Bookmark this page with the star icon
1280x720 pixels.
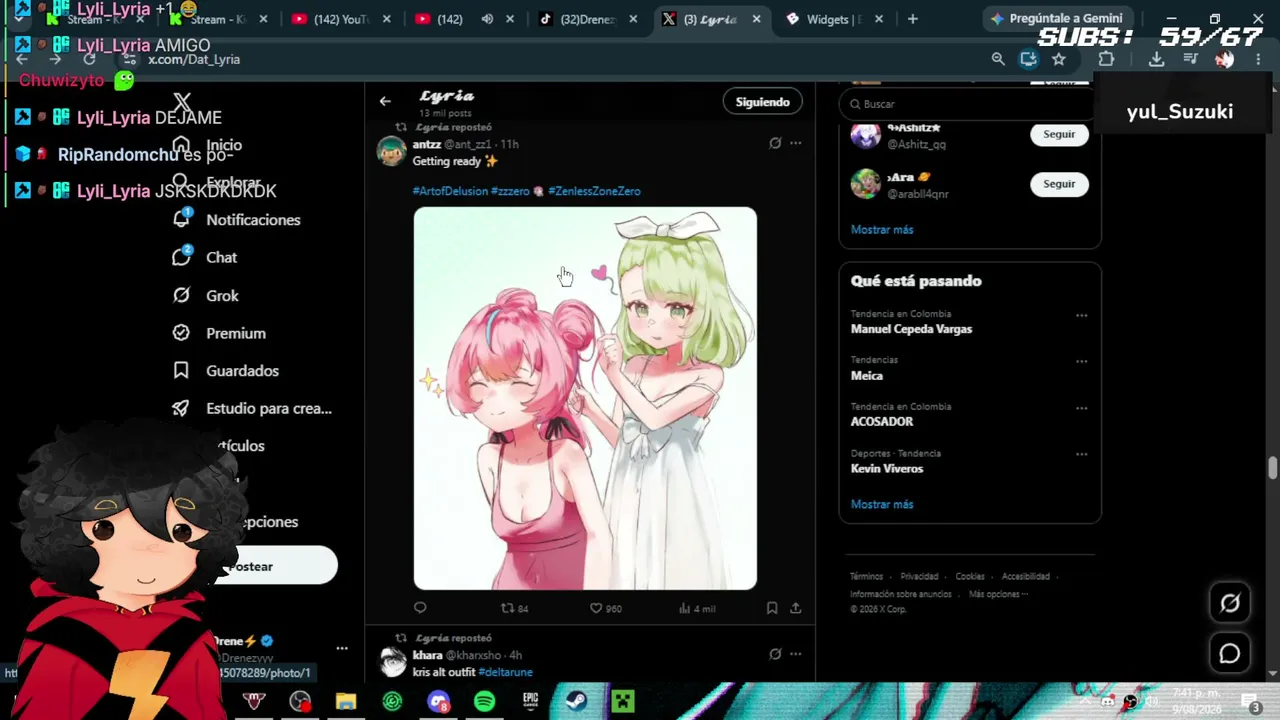point(1059,59)
